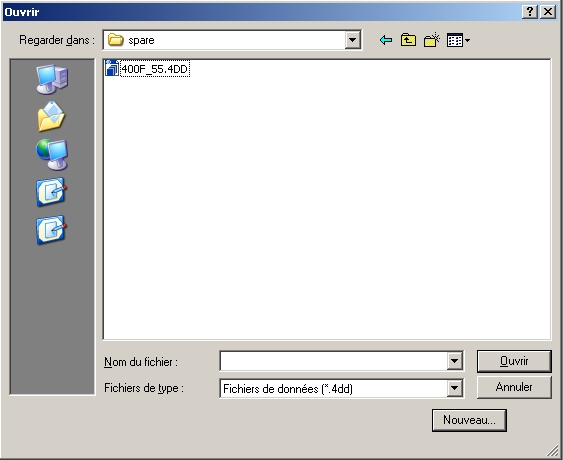Cancel the dialog with 'Annuler'
This screenshot has width=563, height=460.
coord(514,387)
